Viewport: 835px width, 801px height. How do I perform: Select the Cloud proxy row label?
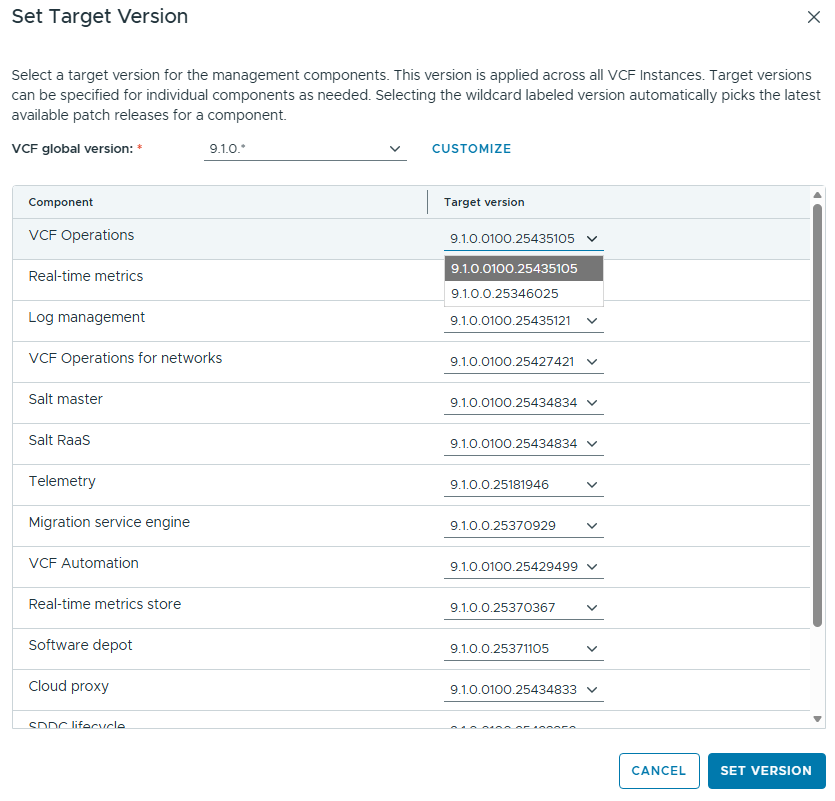(x=69, y=686)
